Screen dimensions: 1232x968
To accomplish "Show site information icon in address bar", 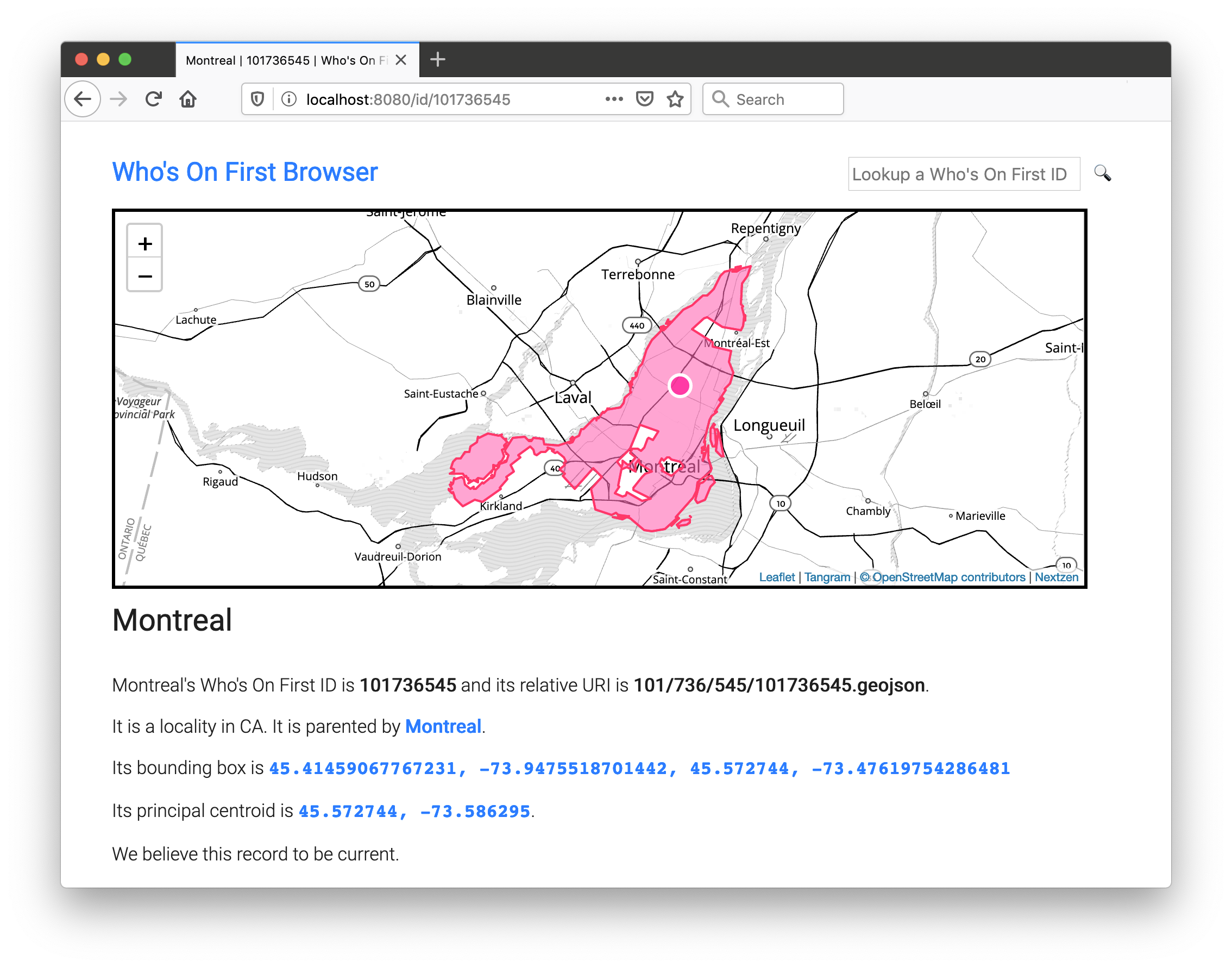I will [289, 99].
